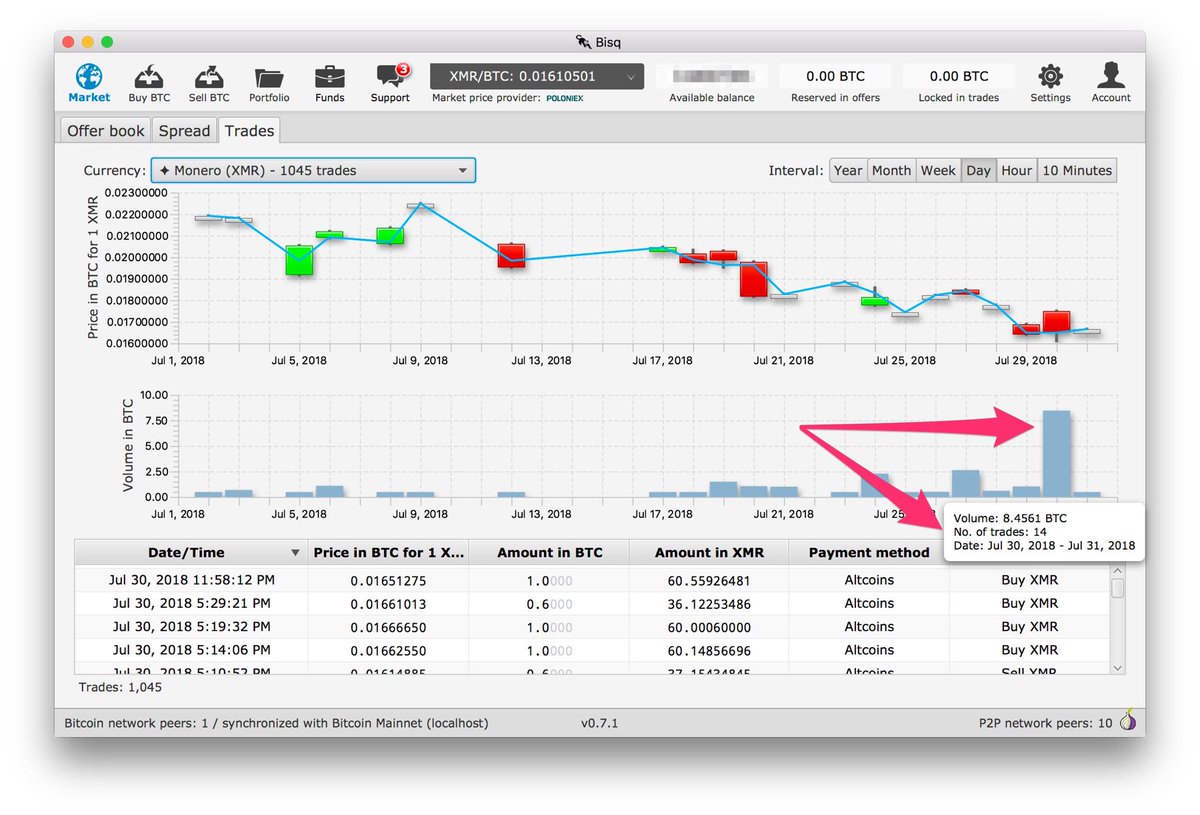The image size is (1200, 815).
Task: Select the Jul 30, 2018 5:14:06 PM row
Action: click(592, 650)
